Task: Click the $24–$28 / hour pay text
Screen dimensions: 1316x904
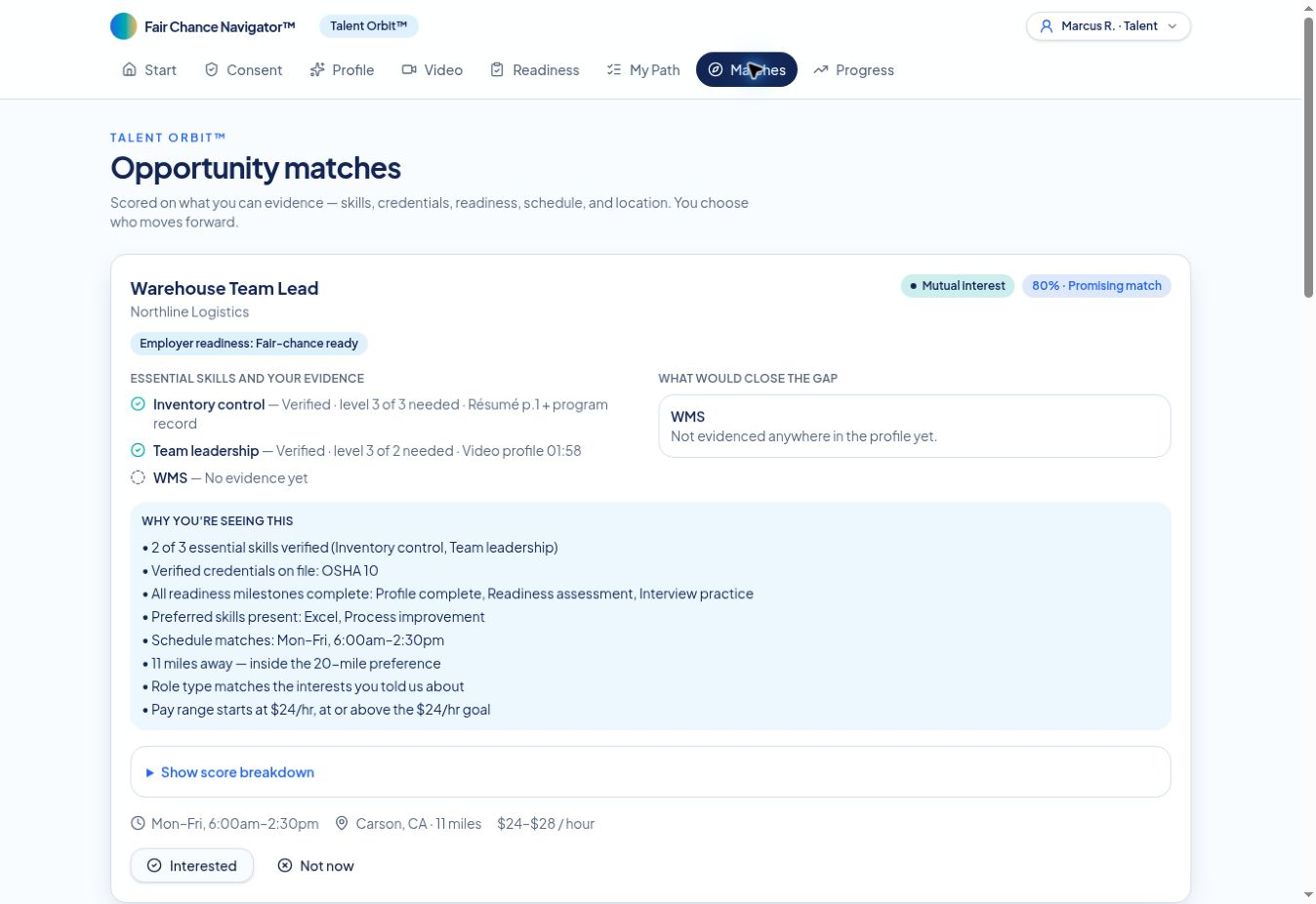Action: (546, 824)
